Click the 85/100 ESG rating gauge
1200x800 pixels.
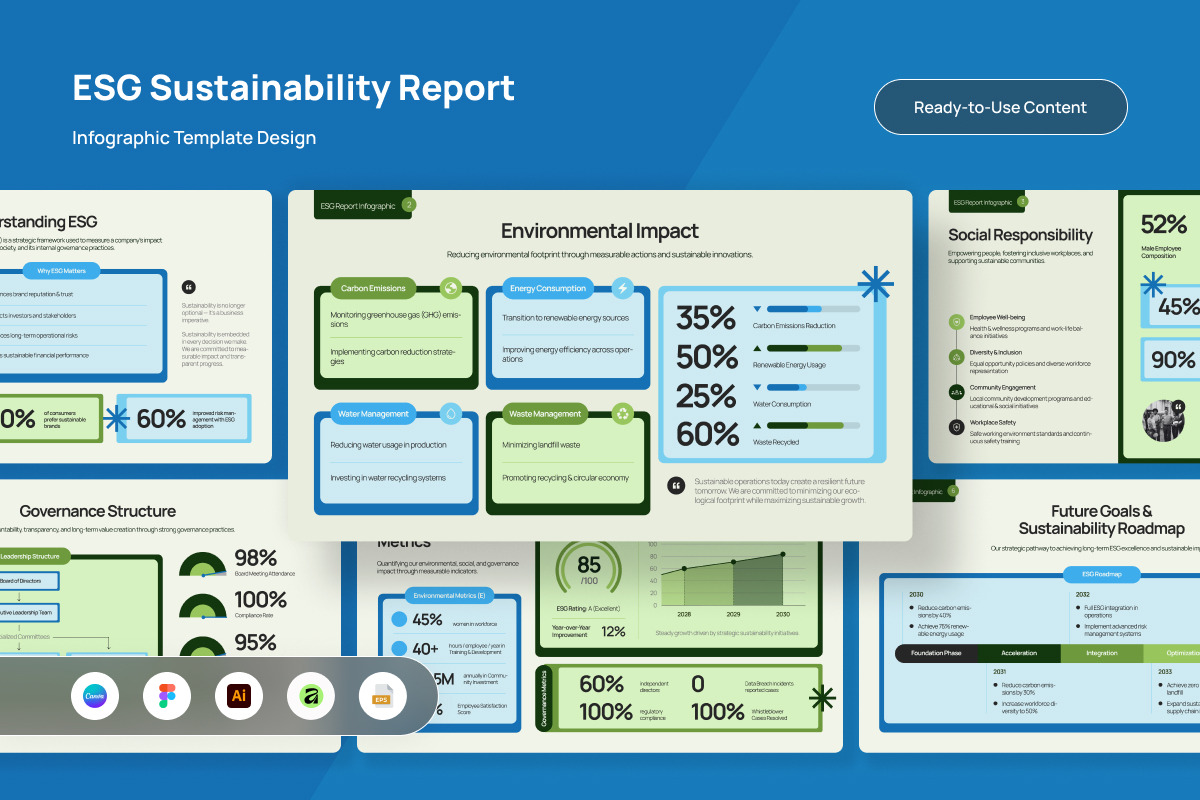click(x=589, y=571)
